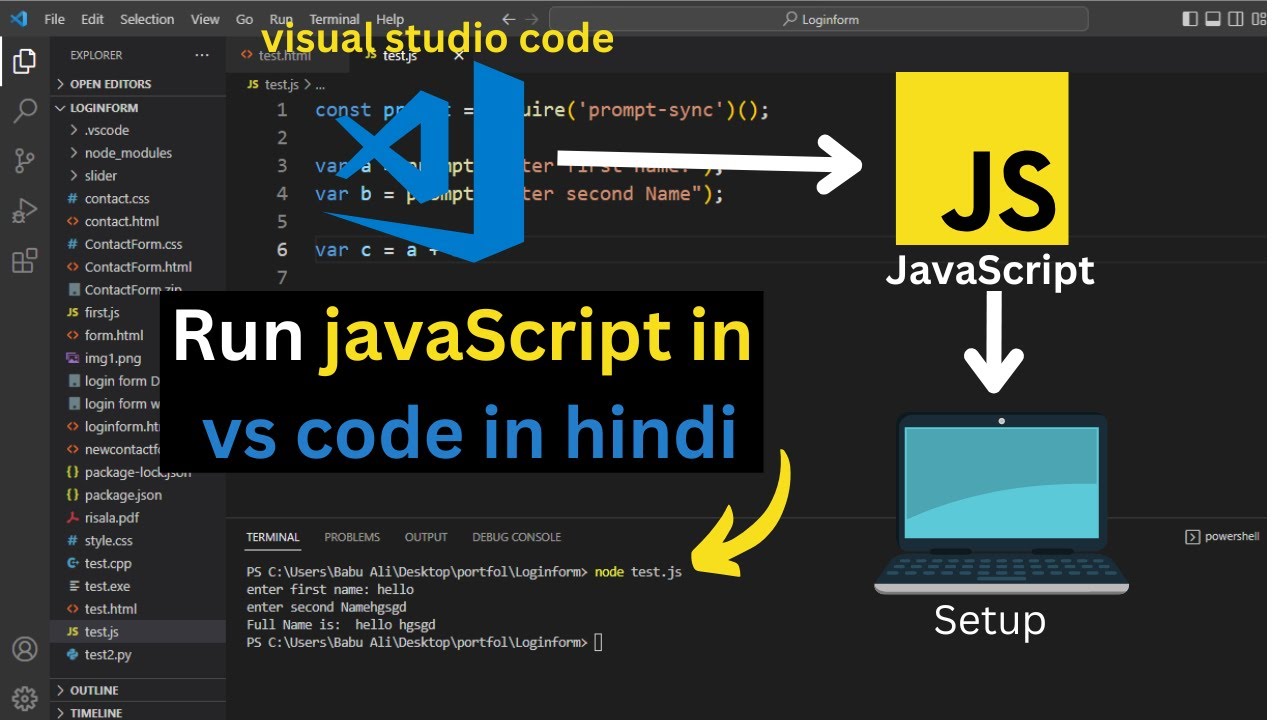Click the 'node test.js' command in terminal
This screenshot has height=720, width=1280.
pyautogui.click(x=638, y=572)
